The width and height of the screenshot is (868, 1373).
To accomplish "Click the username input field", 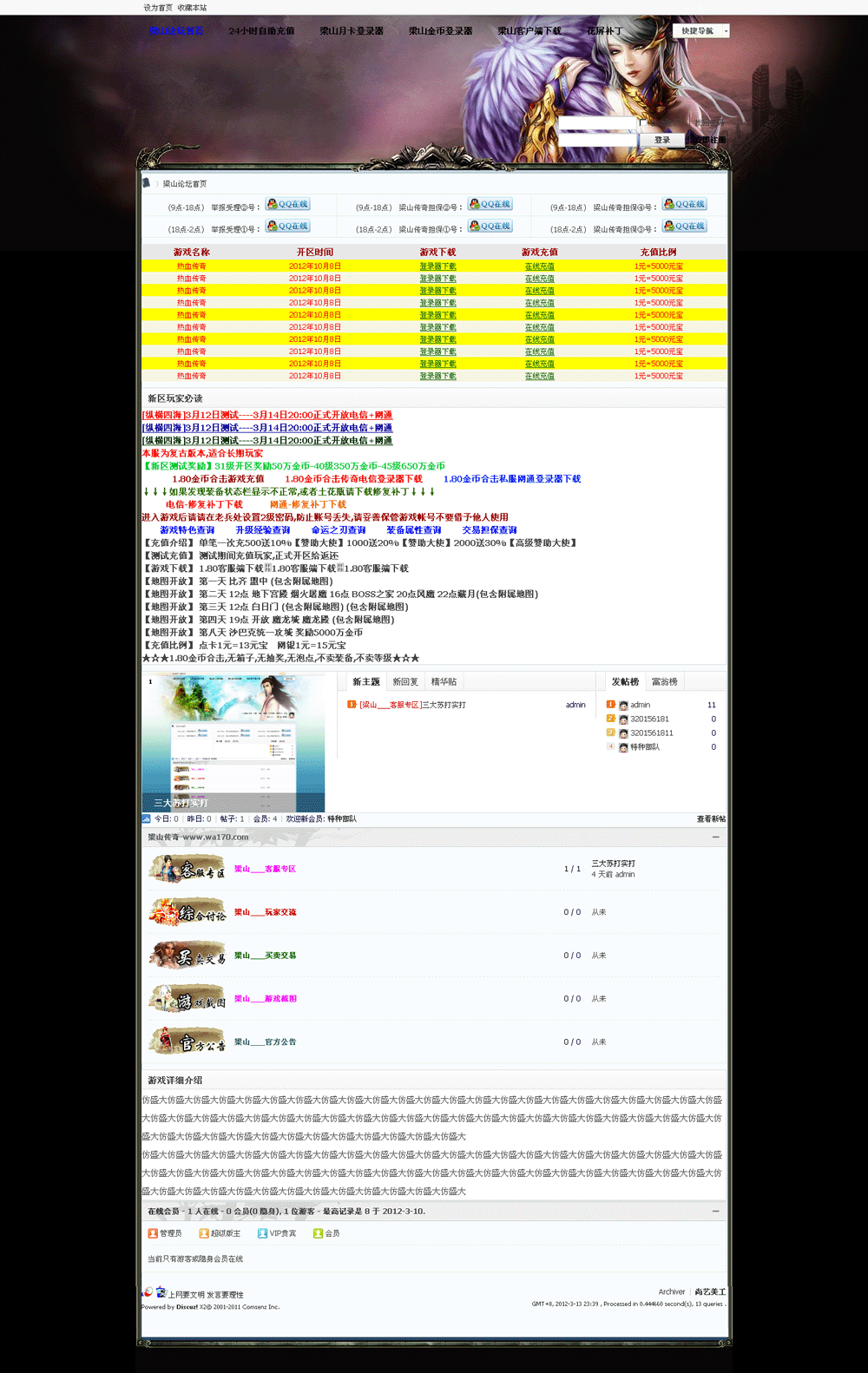I will (x=597, y=124).
